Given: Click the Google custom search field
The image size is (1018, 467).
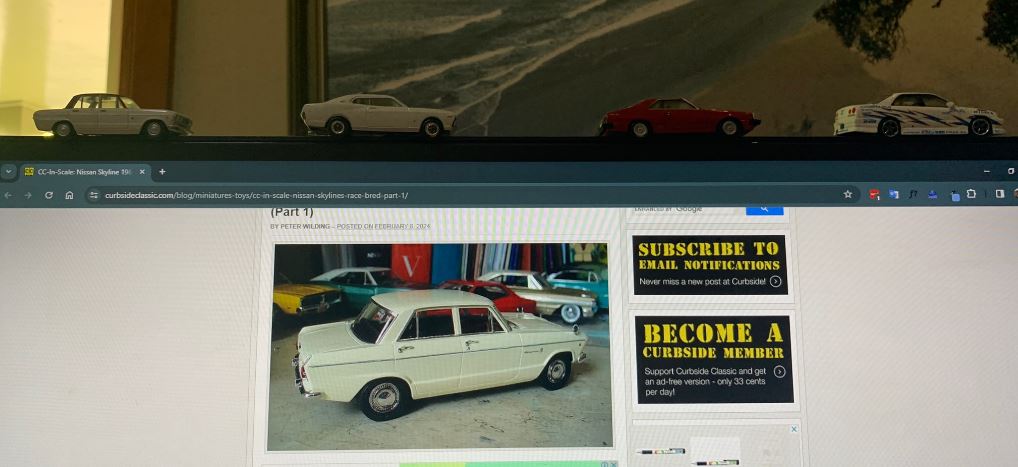Looking at the screenshot, I should pyautogui.click(x=687, y=209).
